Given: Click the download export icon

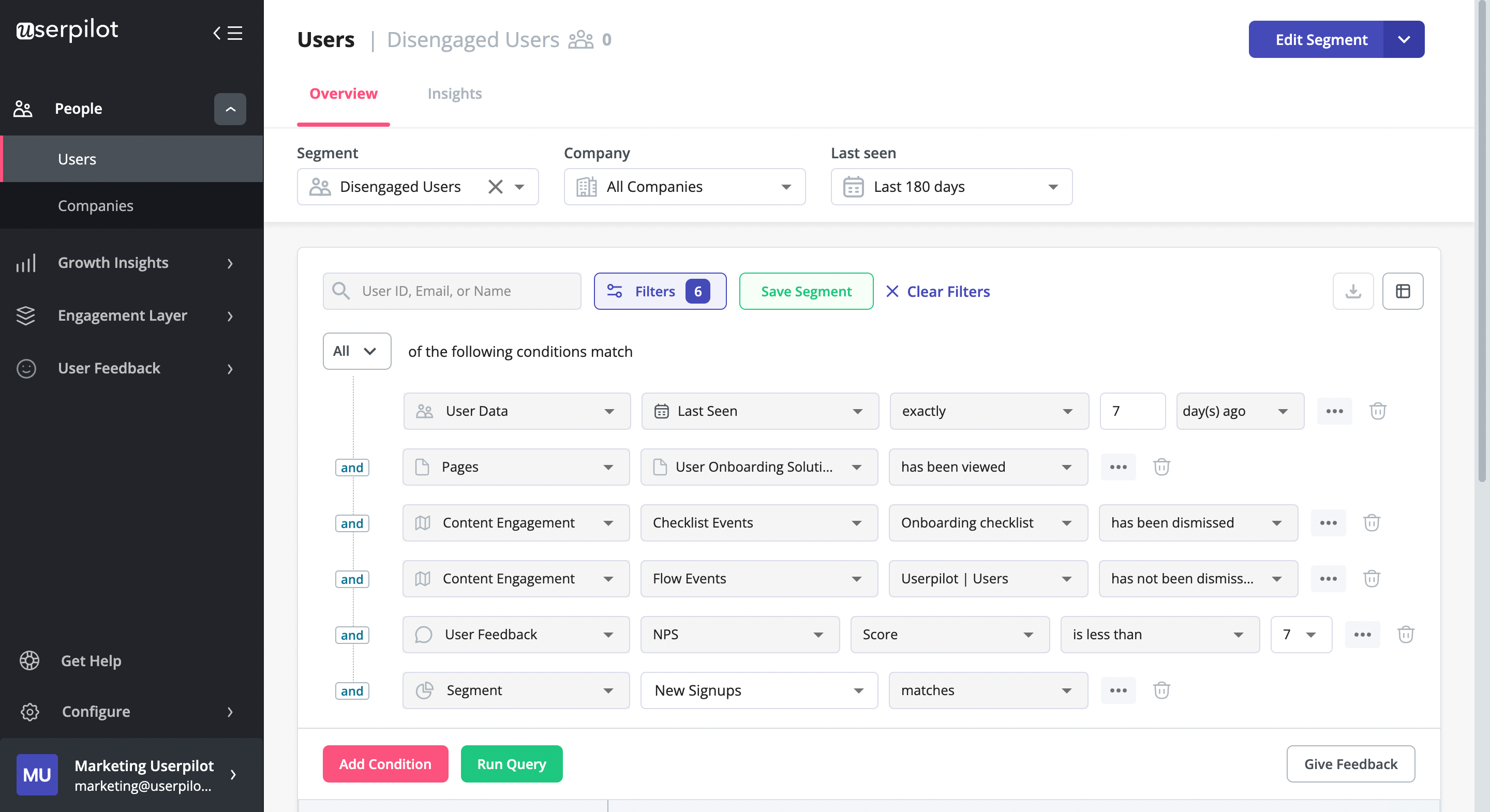Looking at the screenshot, I should 1352,291.
